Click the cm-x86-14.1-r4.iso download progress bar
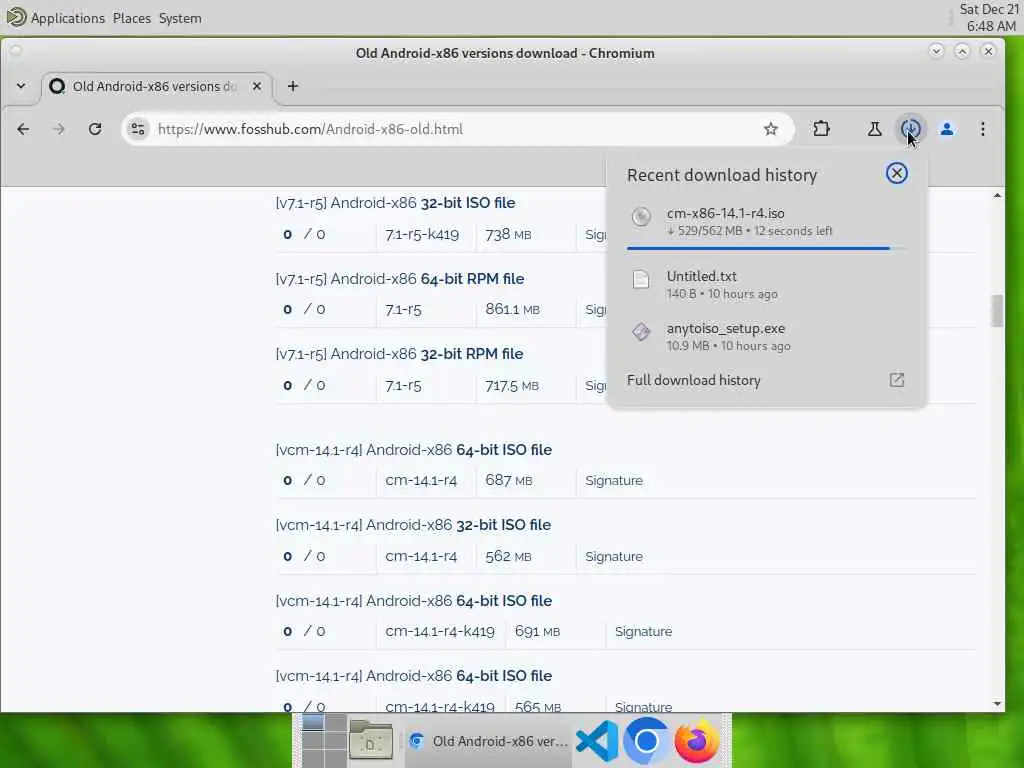 tap(766, 248)
